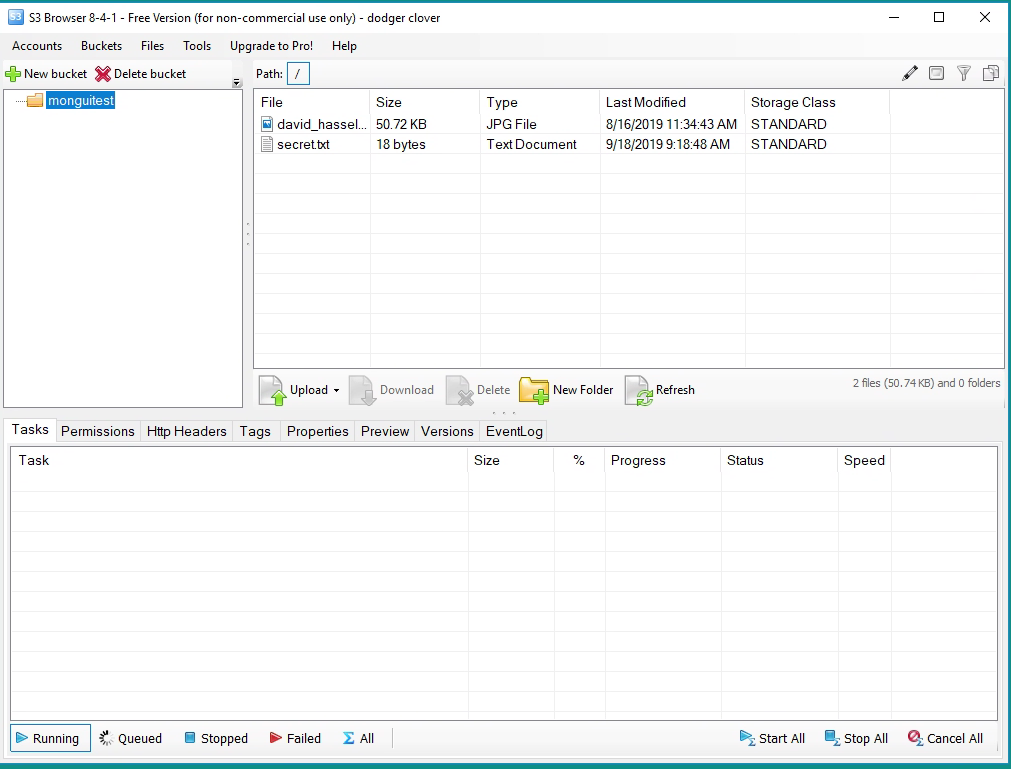Click the Status column header
1011x769 pixels.
tap(779, 460)
